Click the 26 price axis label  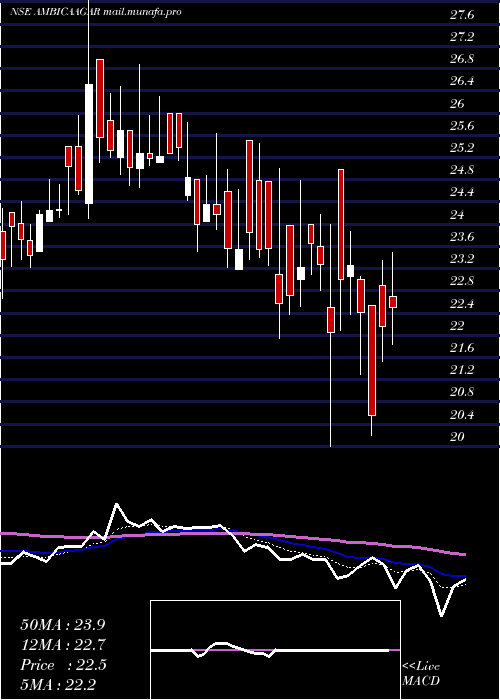458,104
